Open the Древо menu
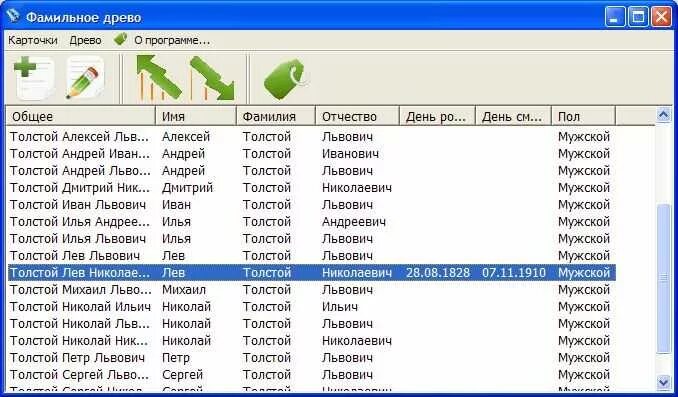 click(85, 40)
